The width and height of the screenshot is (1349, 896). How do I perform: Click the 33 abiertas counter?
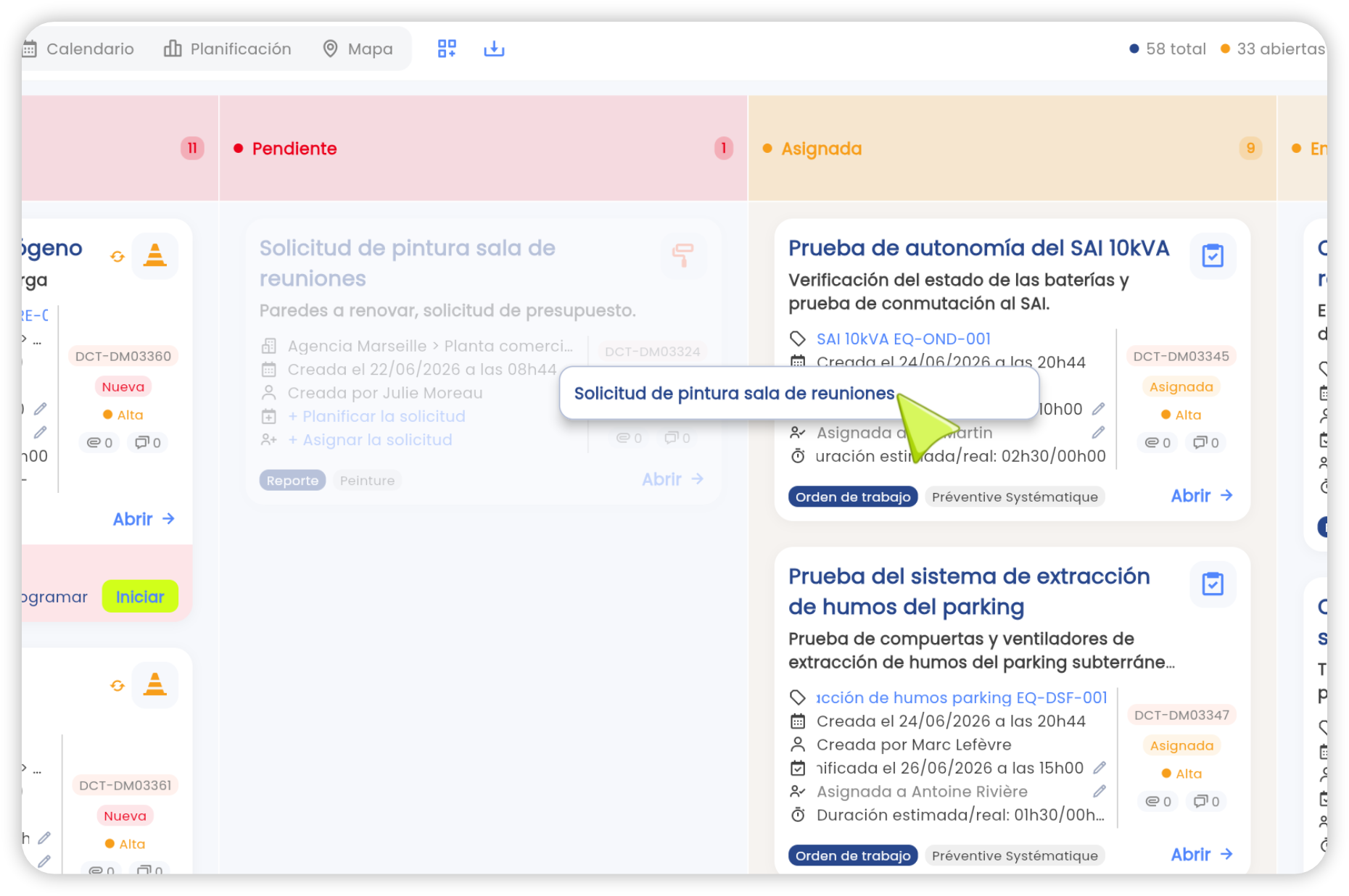[x=1274, y=49]
